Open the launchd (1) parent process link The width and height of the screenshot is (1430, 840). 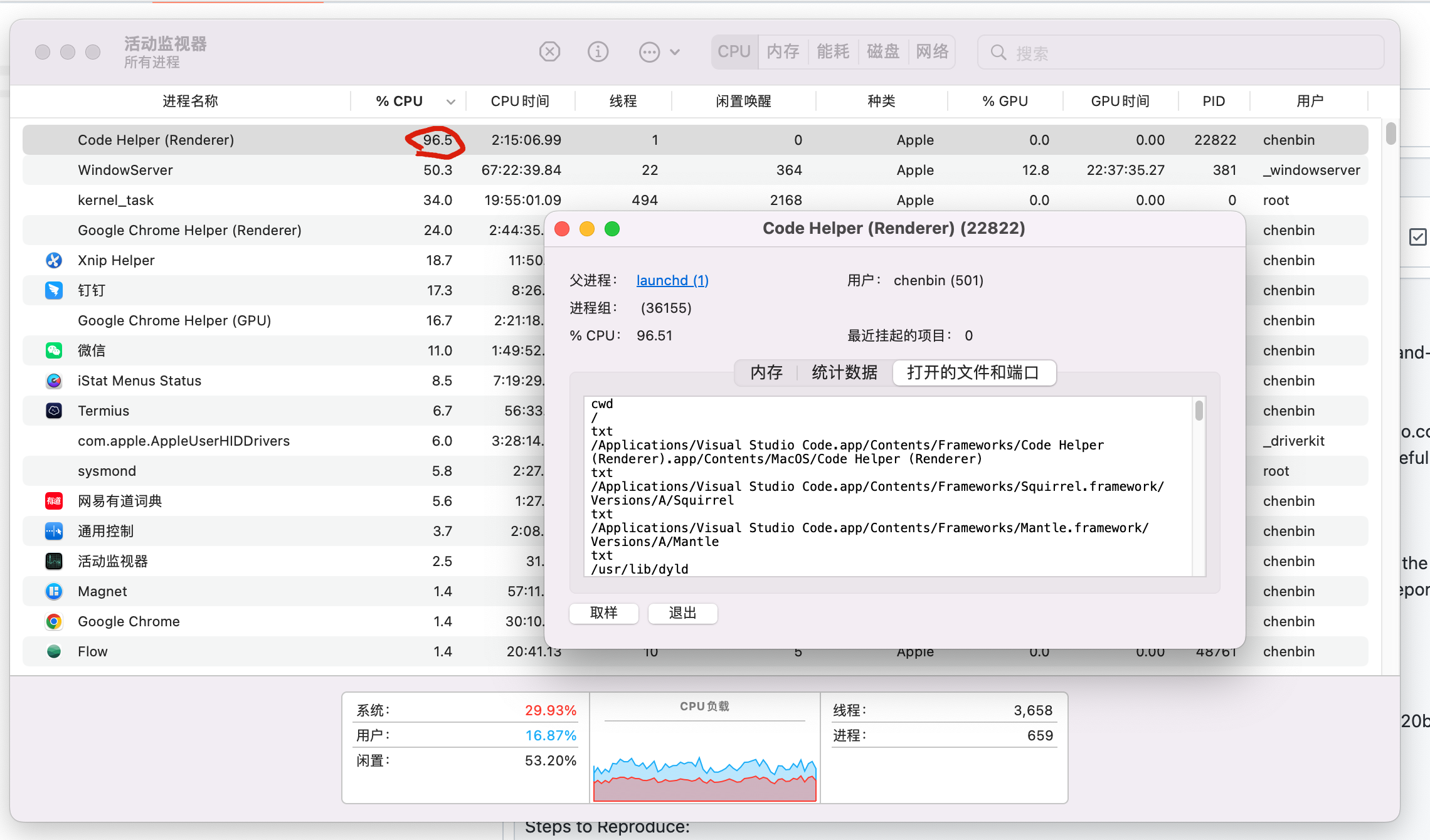[x=672, y=280]
